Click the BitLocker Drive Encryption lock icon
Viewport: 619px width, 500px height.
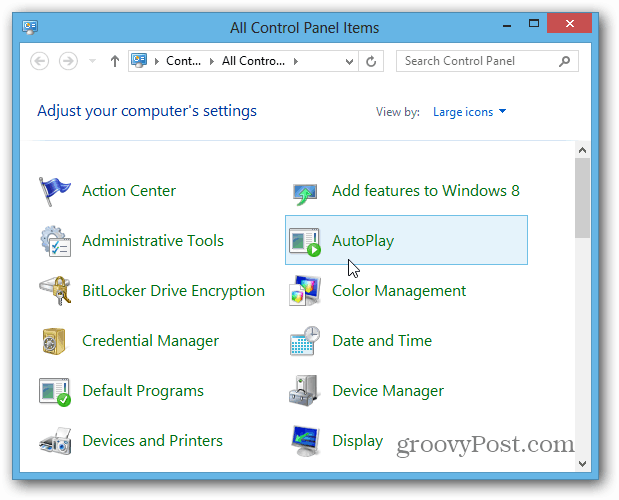[55, 291]
